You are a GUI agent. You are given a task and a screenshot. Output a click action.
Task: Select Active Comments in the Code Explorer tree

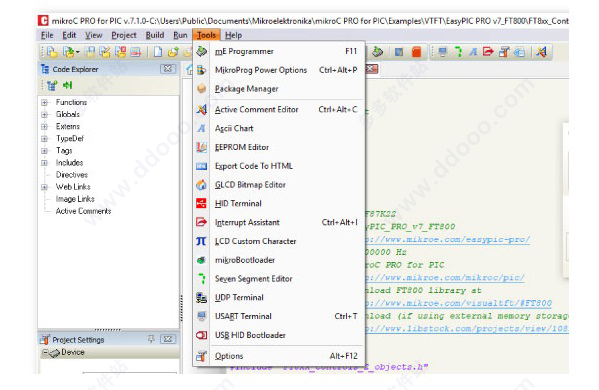(83, 211)
